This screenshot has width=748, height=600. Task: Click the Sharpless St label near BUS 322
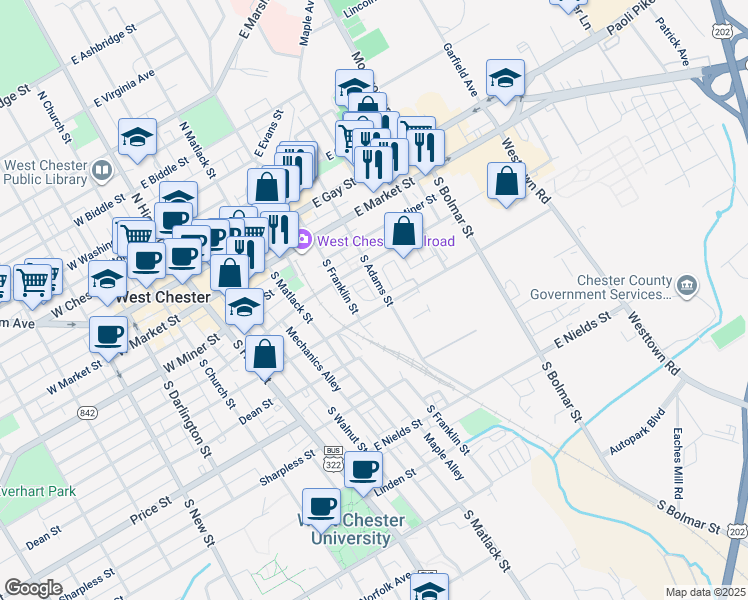[x=287, y=467]
